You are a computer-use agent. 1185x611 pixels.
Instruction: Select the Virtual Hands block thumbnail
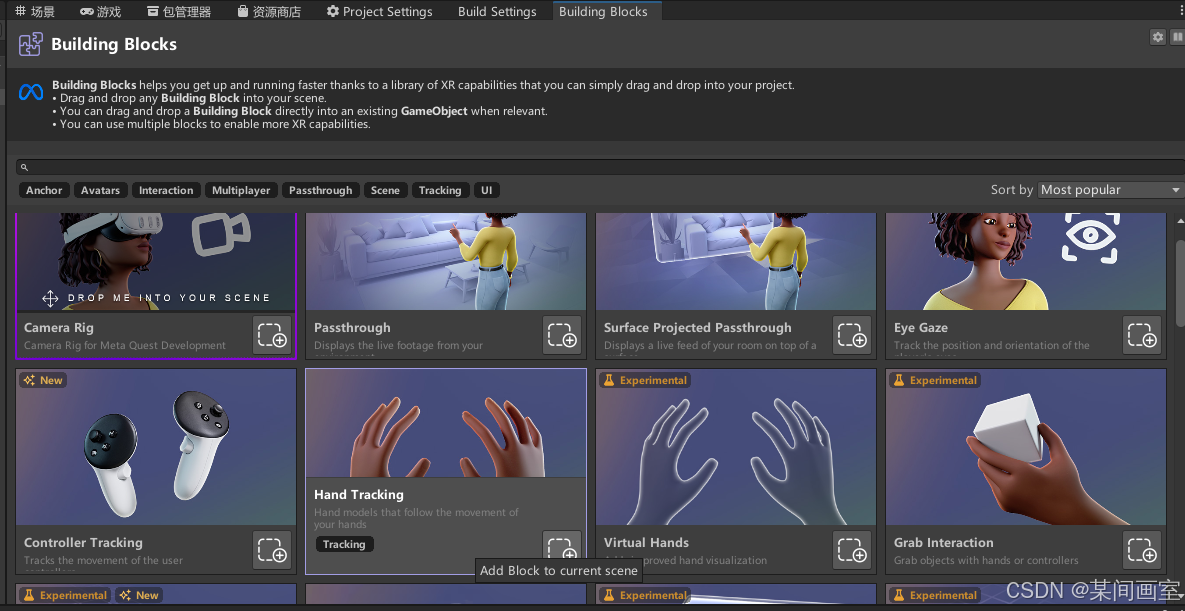point(736,447)
